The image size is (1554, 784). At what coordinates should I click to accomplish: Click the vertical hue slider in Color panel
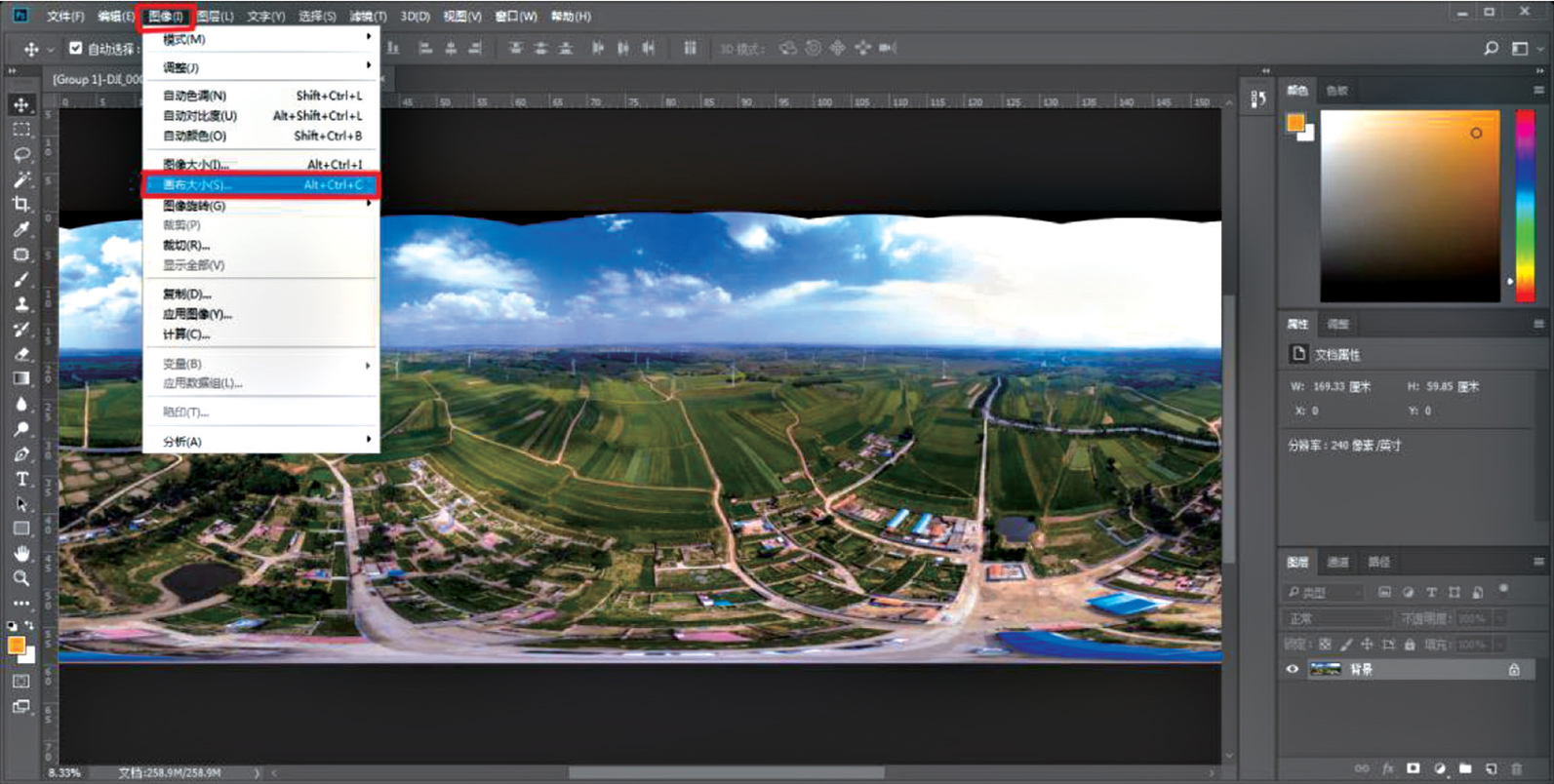click(x=1525, y=205)
